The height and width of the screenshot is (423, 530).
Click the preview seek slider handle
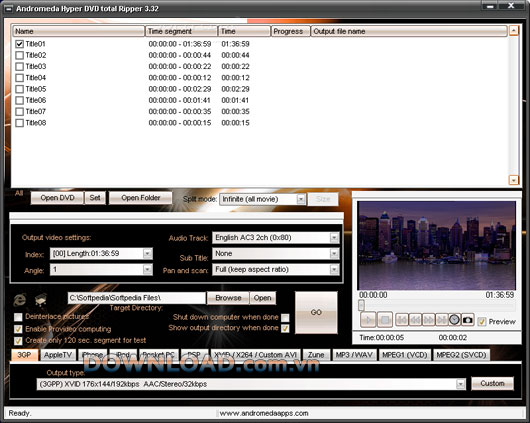[361, 305]
